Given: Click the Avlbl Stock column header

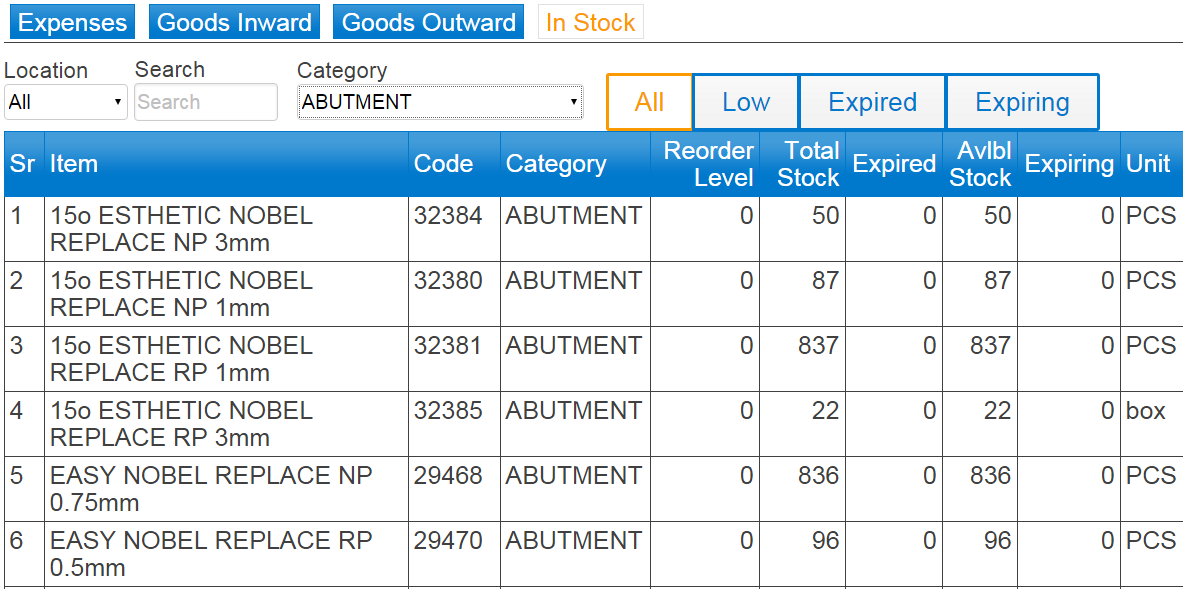Looking at the screenshot, I should [980, 164].
